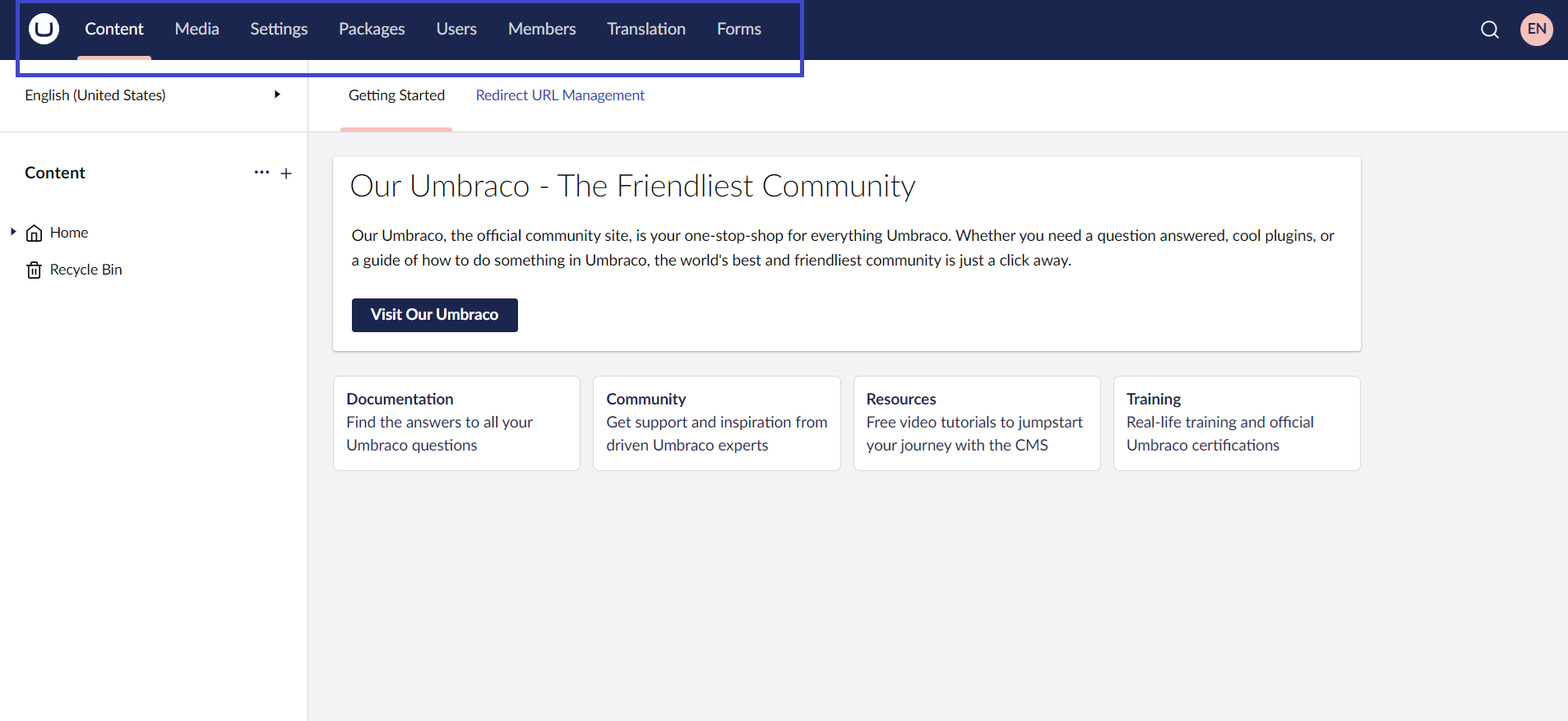Switch to the Media section
This screenshot has width=1568, height=721.
point(197,29)
